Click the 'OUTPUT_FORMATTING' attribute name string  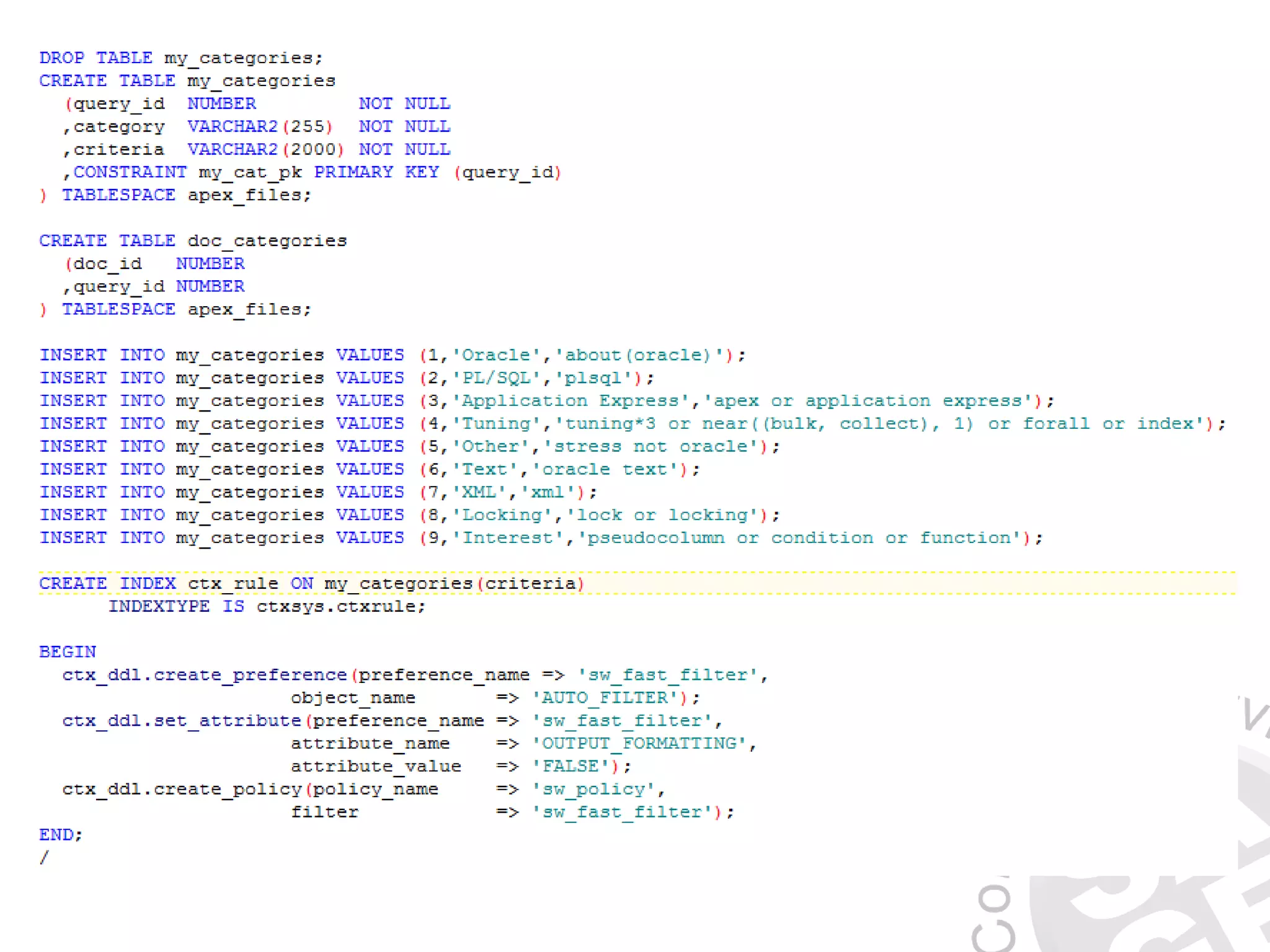pyautogui.click(x=640, y=743)
